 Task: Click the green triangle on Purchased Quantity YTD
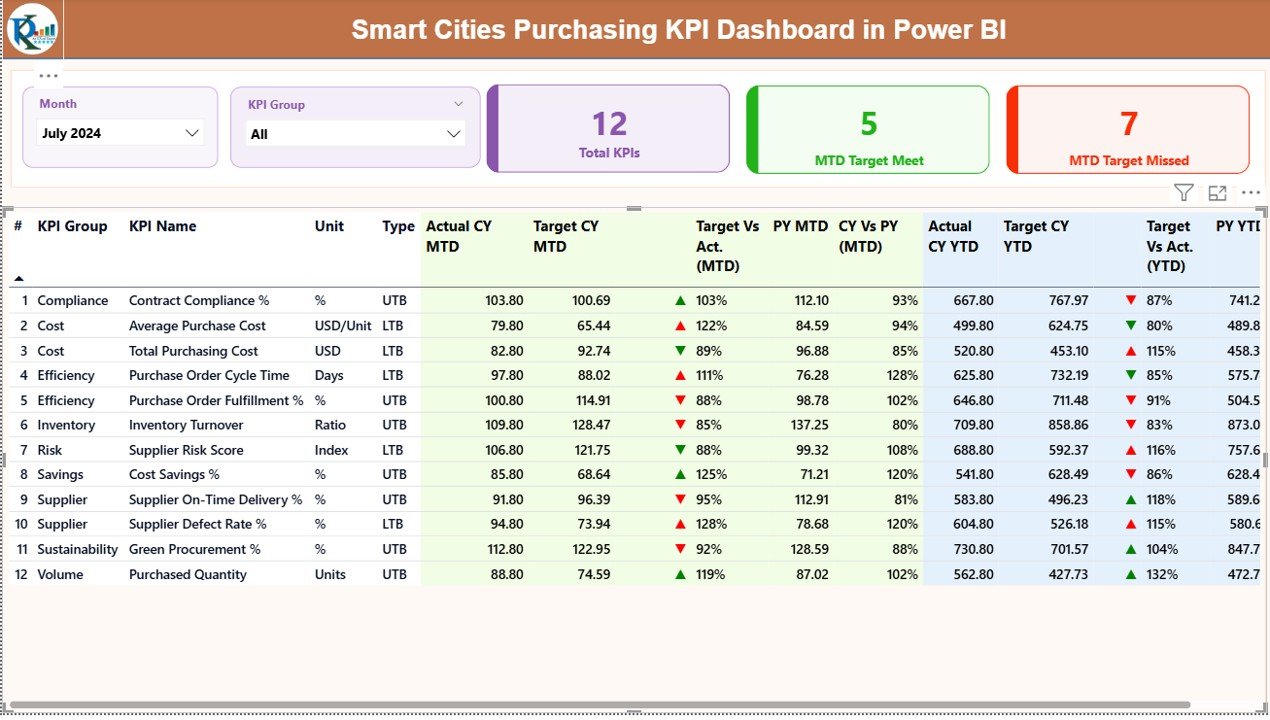(x=1130, y=574)
